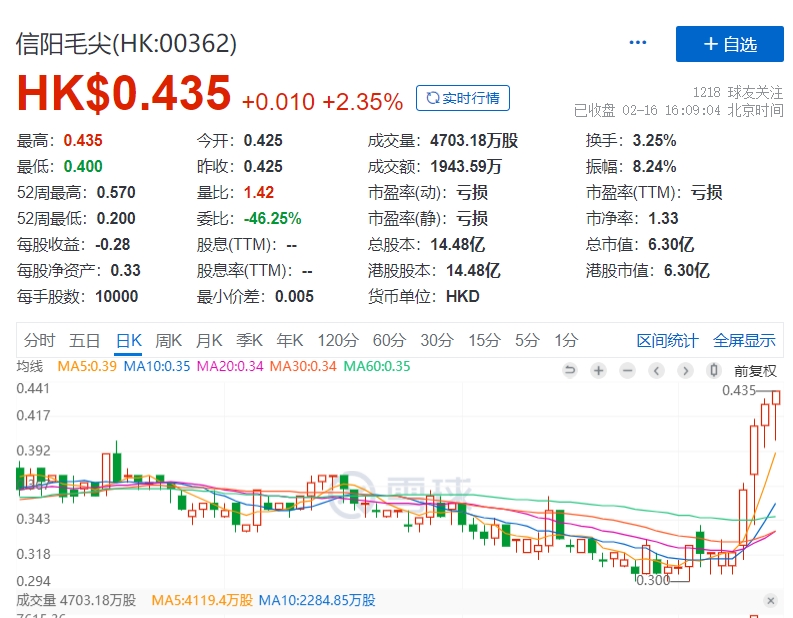Switch to the 分时 chart tab
The image size is (793, 618).
pos(40,340)
